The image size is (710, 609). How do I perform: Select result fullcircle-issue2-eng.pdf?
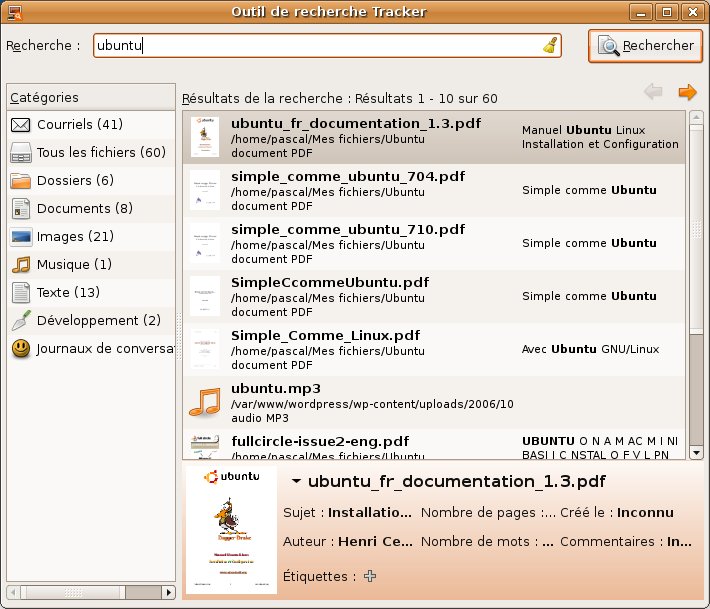tap(434, 445)
